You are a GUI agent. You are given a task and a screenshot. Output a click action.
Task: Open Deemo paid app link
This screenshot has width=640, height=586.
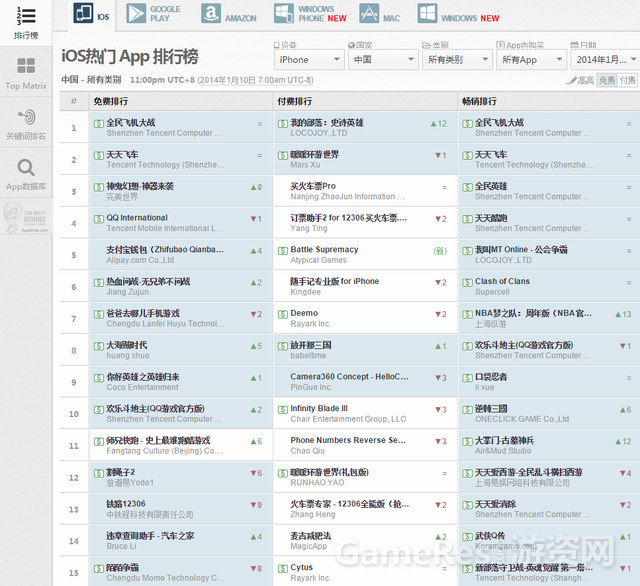coord(304,313)
